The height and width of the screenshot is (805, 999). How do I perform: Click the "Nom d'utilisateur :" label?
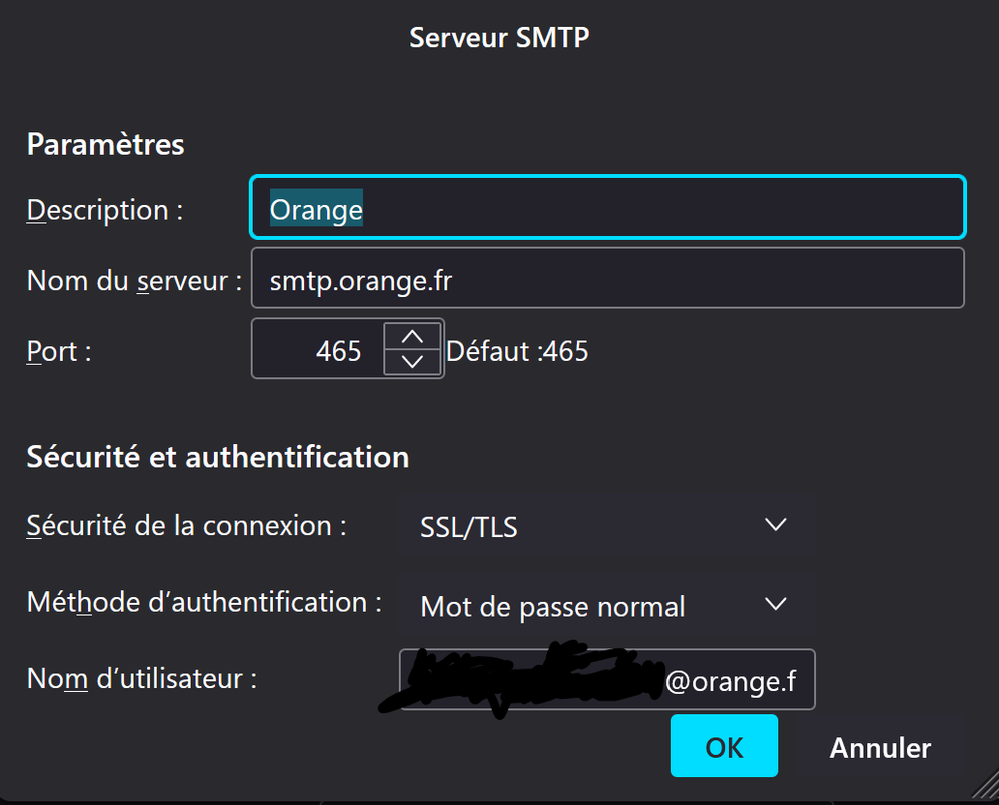142,679
